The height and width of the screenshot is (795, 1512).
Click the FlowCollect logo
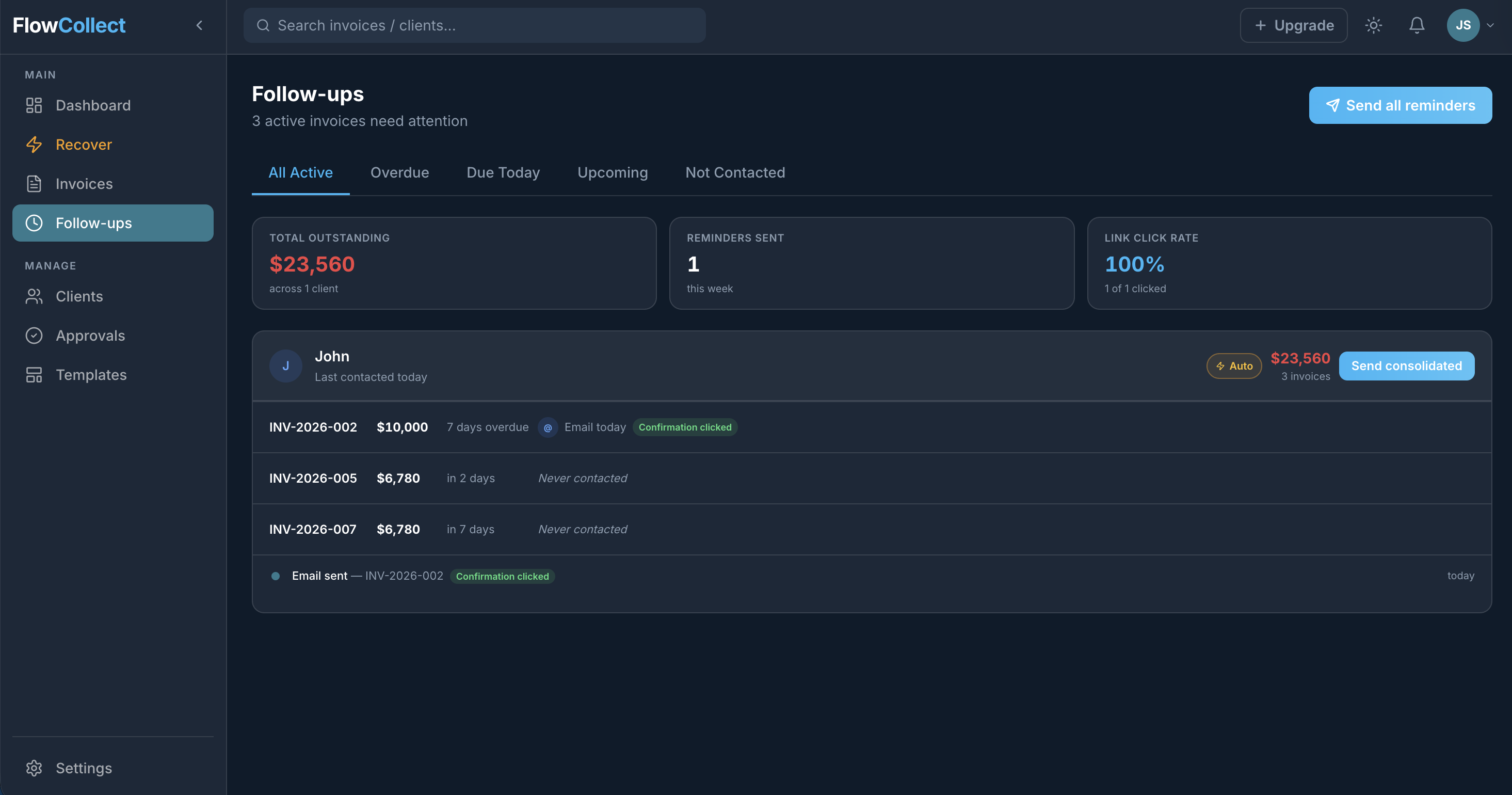(69, 25)
